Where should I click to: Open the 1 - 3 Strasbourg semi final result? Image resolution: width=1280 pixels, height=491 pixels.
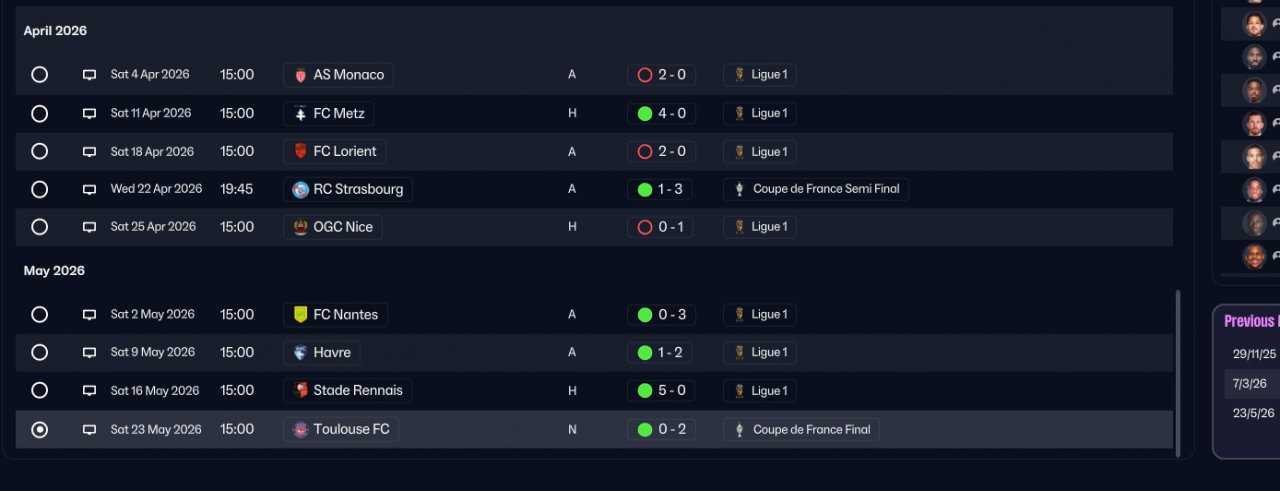click(661, 189)
